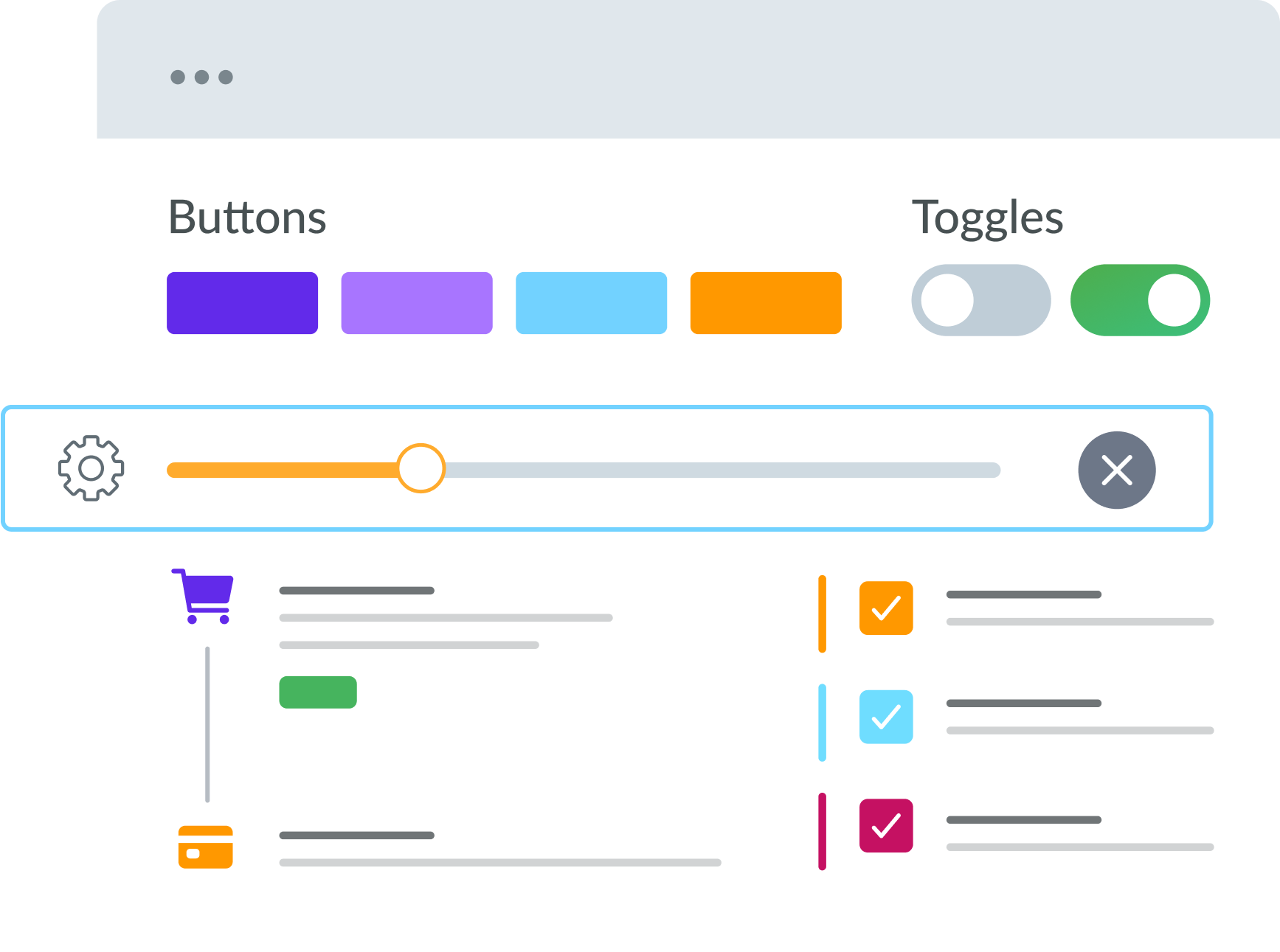The image size is (1280, 952).
Task: Click the settings gear icon
Action: (91, 468)
